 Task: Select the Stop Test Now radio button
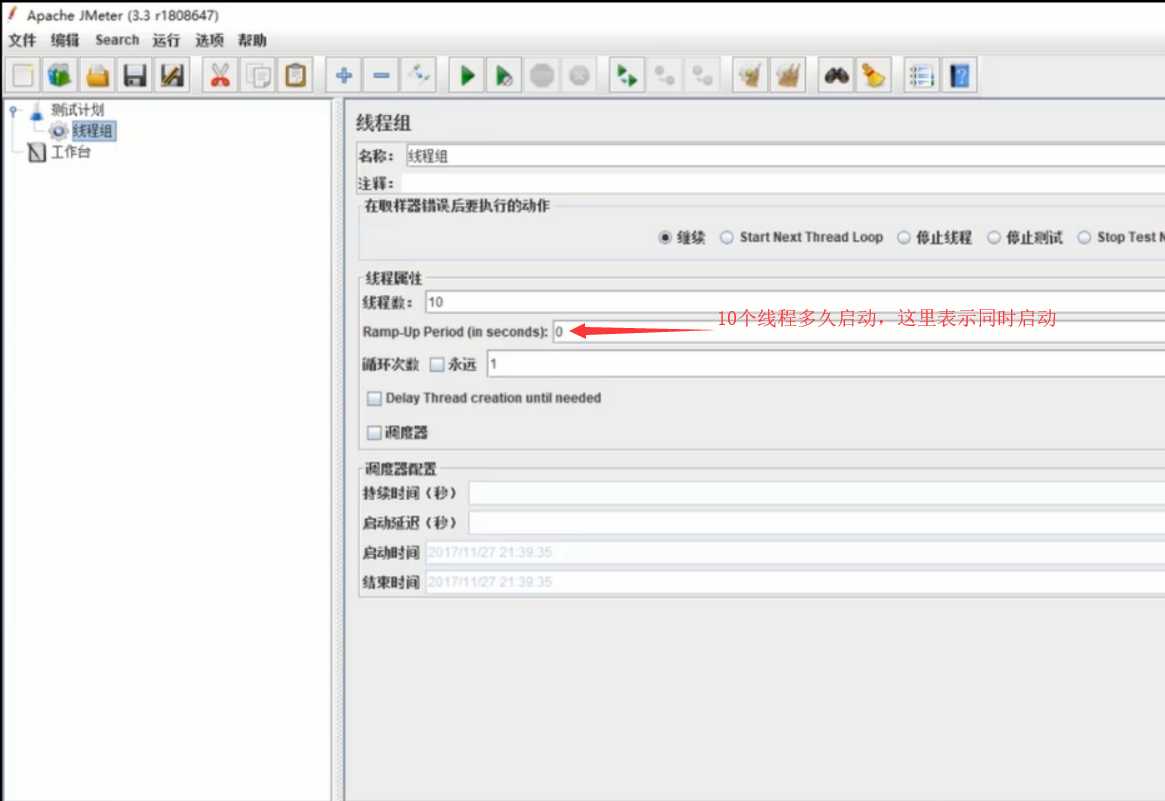[1084, 237]
